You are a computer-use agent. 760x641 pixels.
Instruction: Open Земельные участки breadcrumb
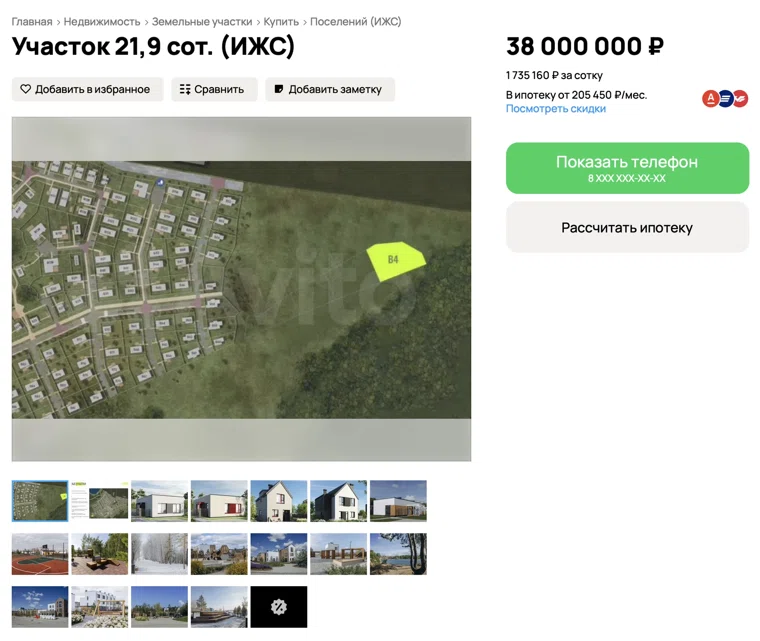(x=202, y=22)
